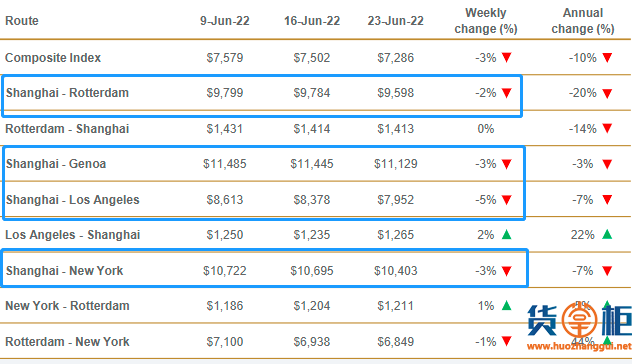Viewport: 632px width, 364px height.
Task: Select the 23-Jun-22 column header
Action: pos(395,21)
